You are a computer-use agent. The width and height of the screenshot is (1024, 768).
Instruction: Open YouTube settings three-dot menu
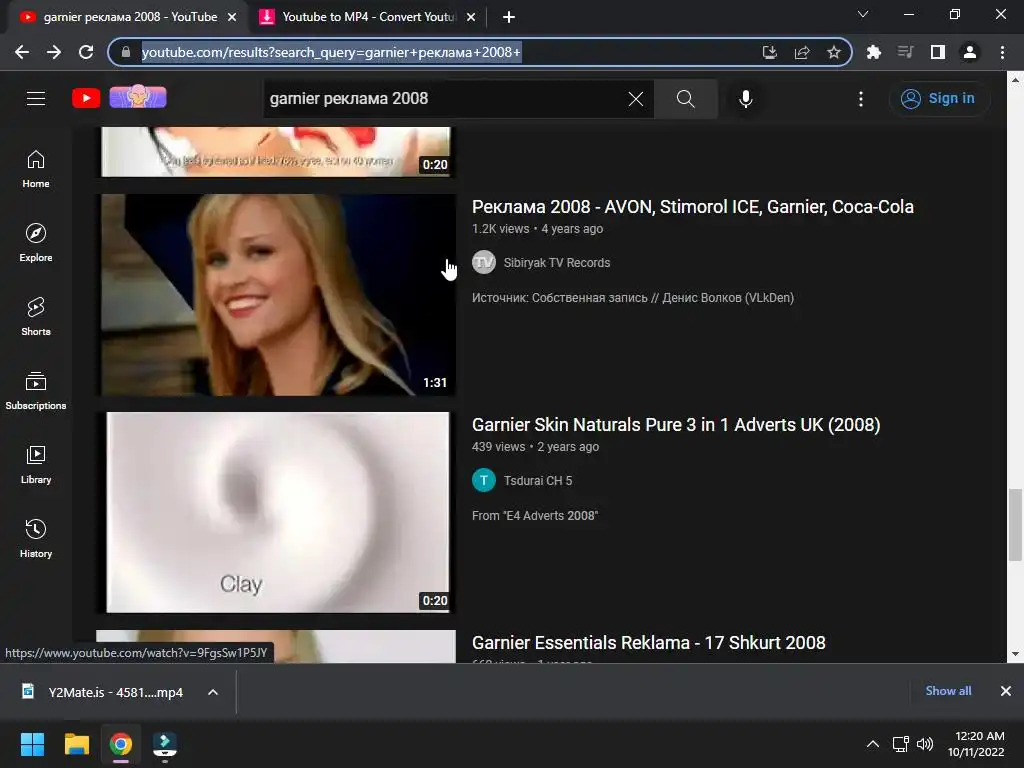pos(861,99)
